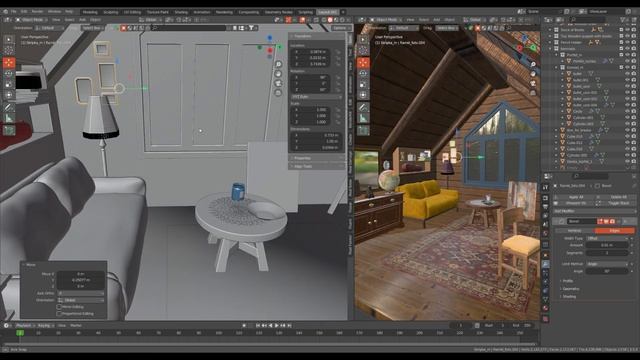Select the Rotate tool in right rendered viewport
This screenshot has width=640, height=360.
pyautogui.click(x=363, y=73)
